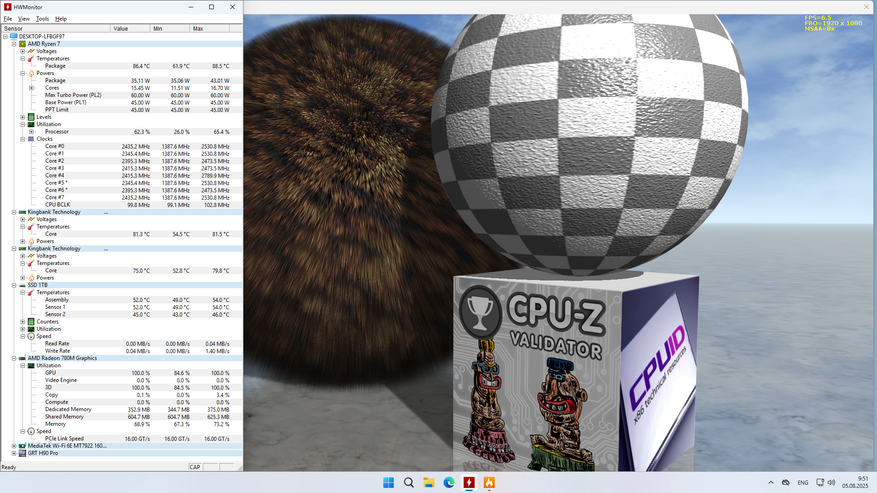The image size is (877, 493).
Task: Click the Clocks node icon
Action: point(31,139)
